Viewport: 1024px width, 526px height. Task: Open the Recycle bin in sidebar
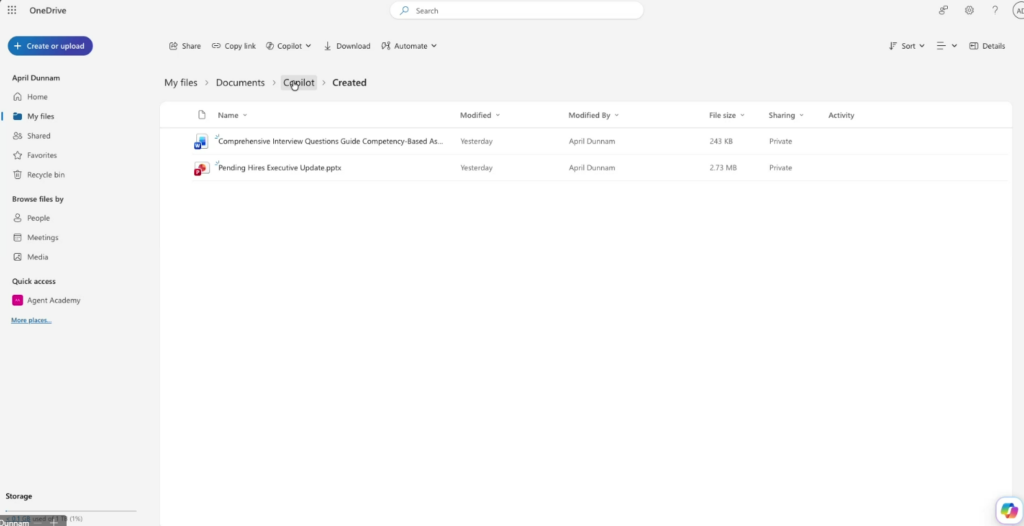tap(45, 175)
